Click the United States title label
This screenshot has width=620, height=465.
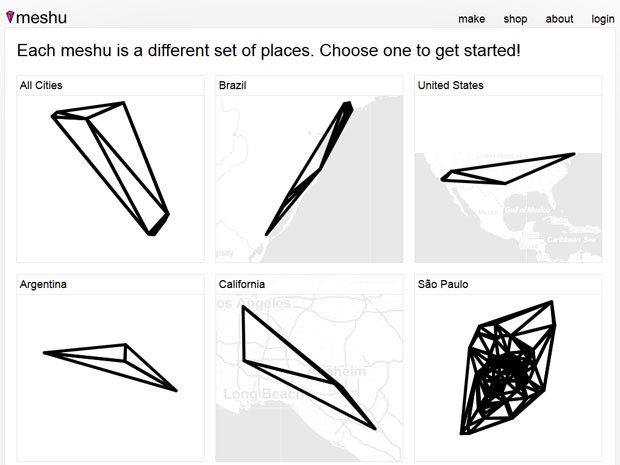click(450, 86)
